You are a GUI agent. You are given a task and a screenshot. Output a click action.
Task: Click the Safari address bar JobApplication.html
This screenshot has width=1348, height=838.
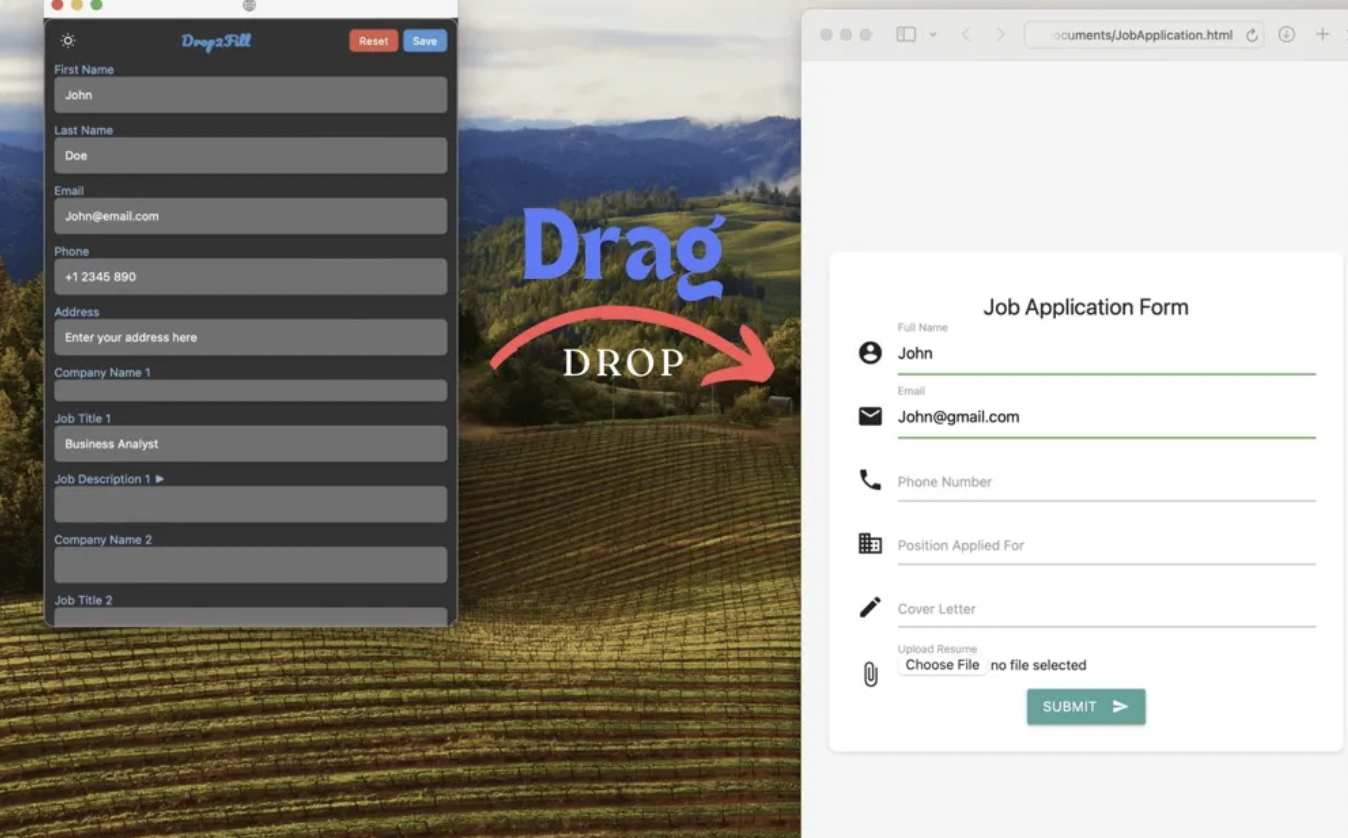[x=1144, y=35]
